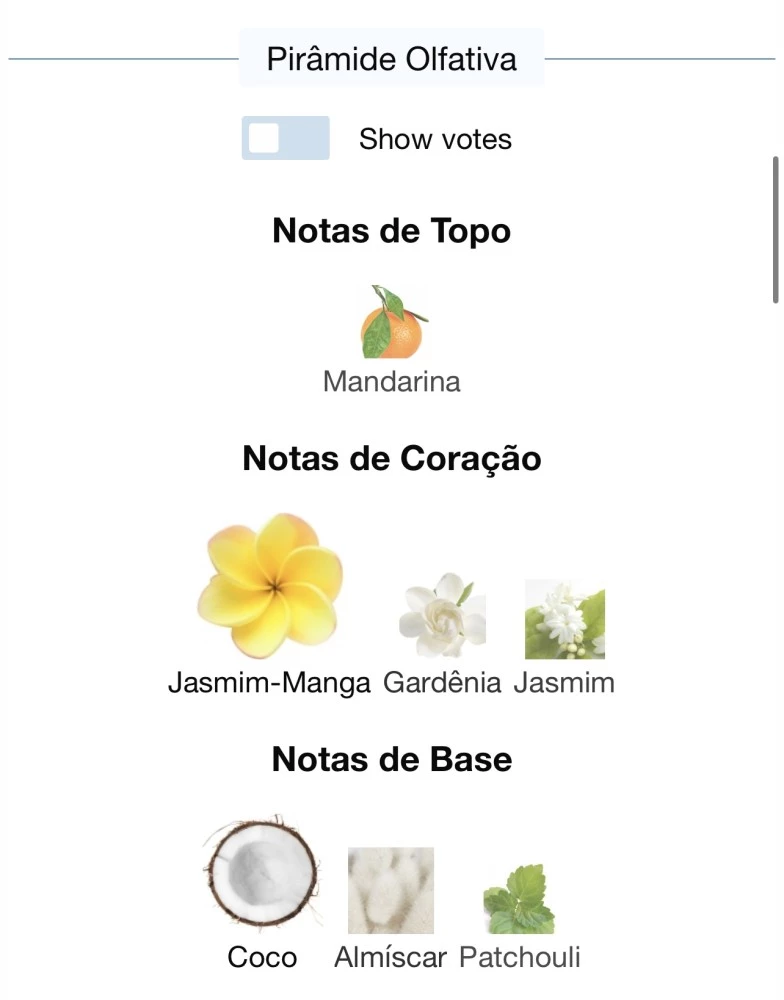Open the Almíscar musk powder image
The image size is (784, 1000).
click(x=390, y=890)
